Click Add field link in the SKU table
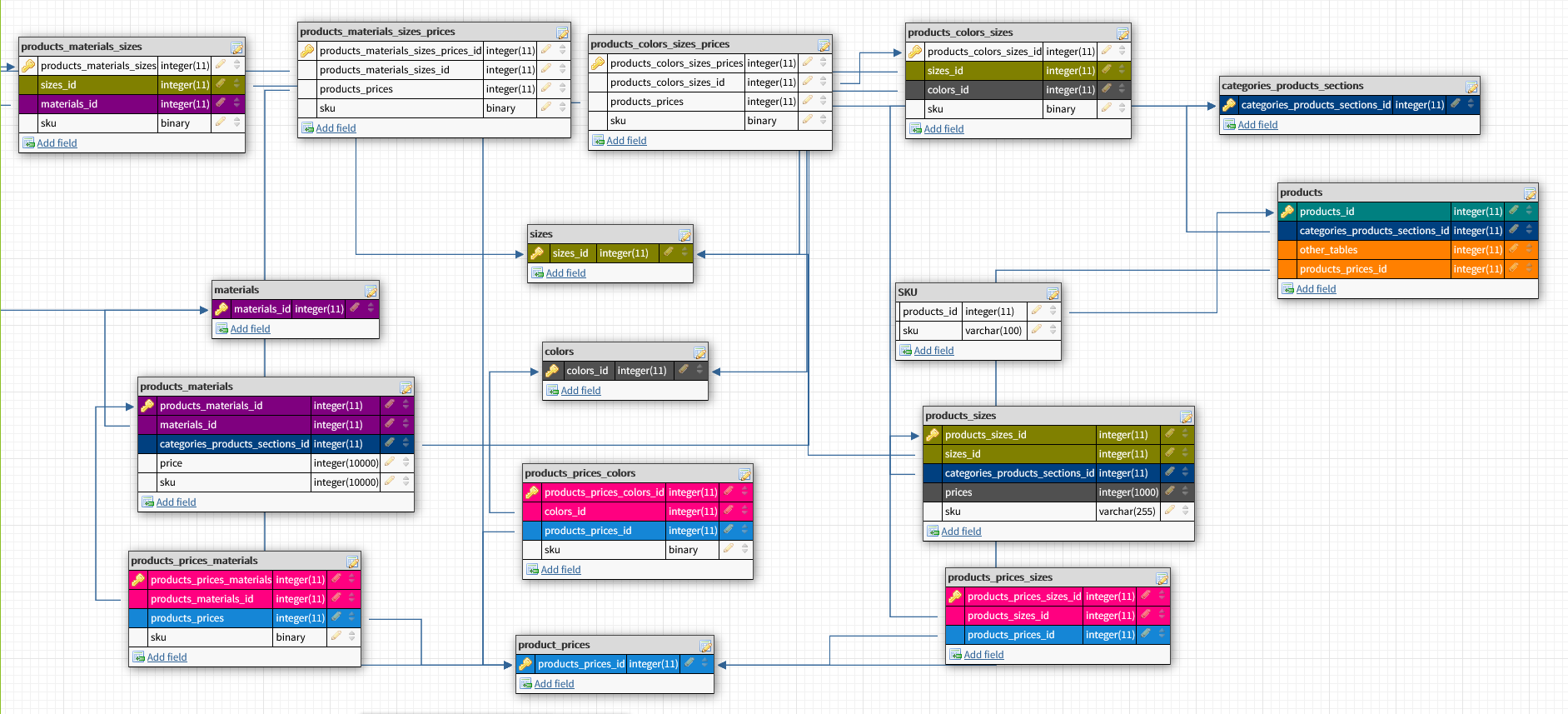The image size is (1568, 714). pos(933,351)
